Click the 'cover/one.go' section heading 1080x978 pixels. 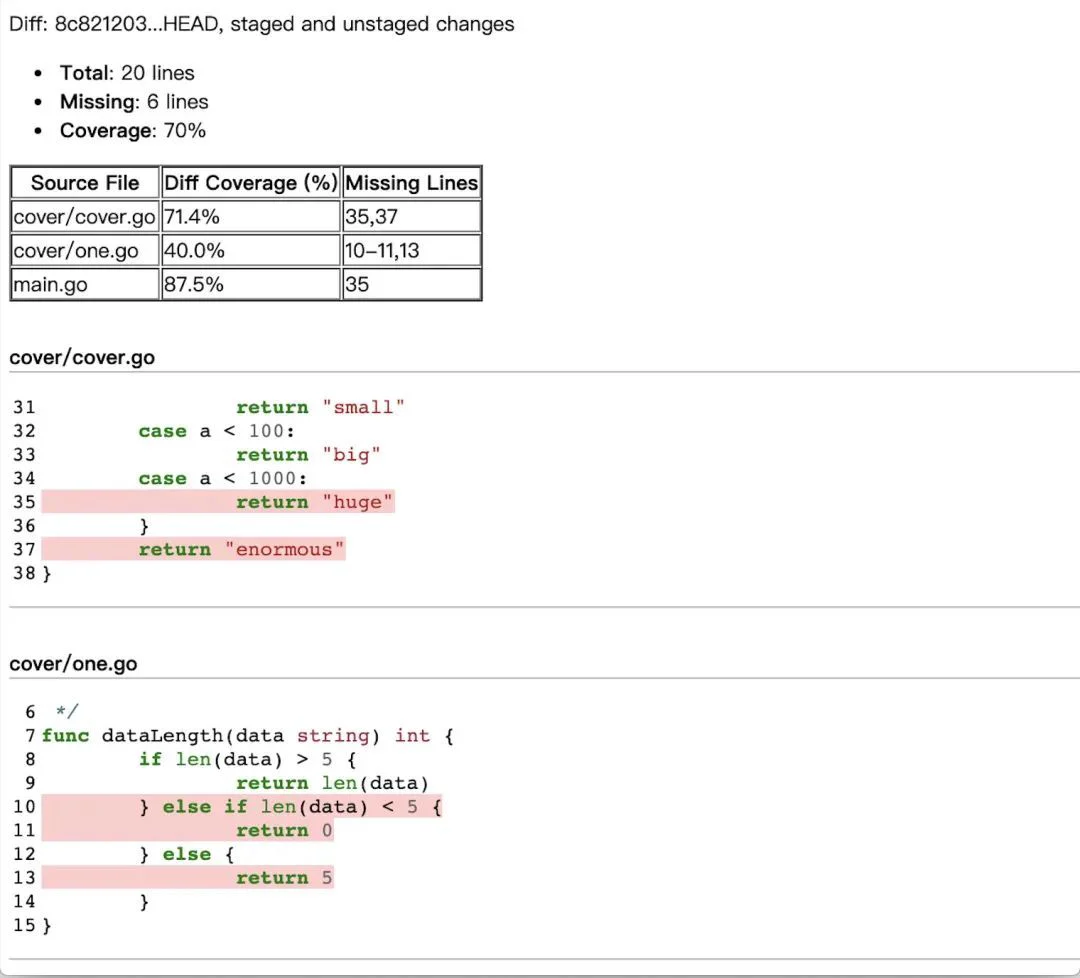click(x=73, y=664)
